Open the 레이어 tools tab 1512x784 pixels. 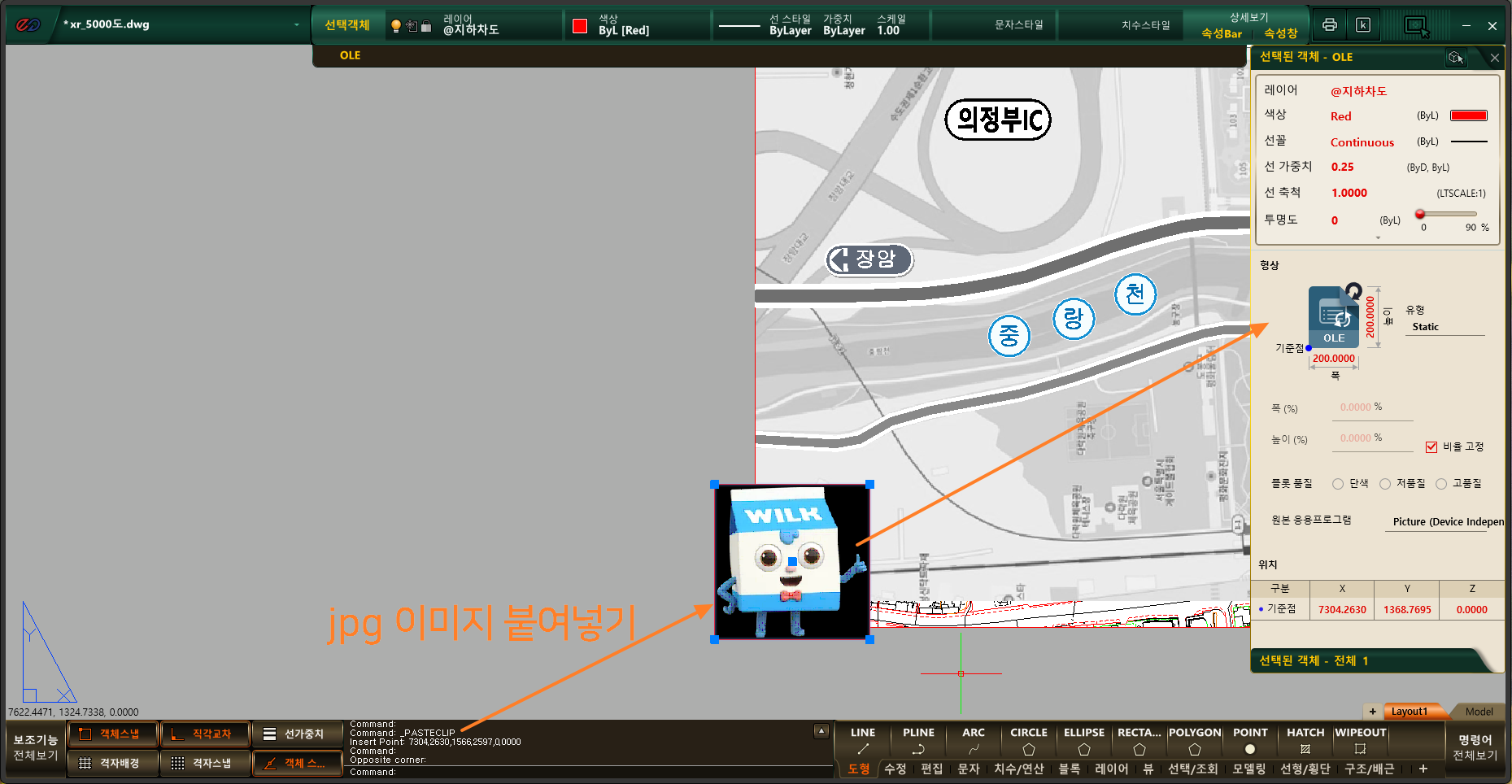point(1112,769)
